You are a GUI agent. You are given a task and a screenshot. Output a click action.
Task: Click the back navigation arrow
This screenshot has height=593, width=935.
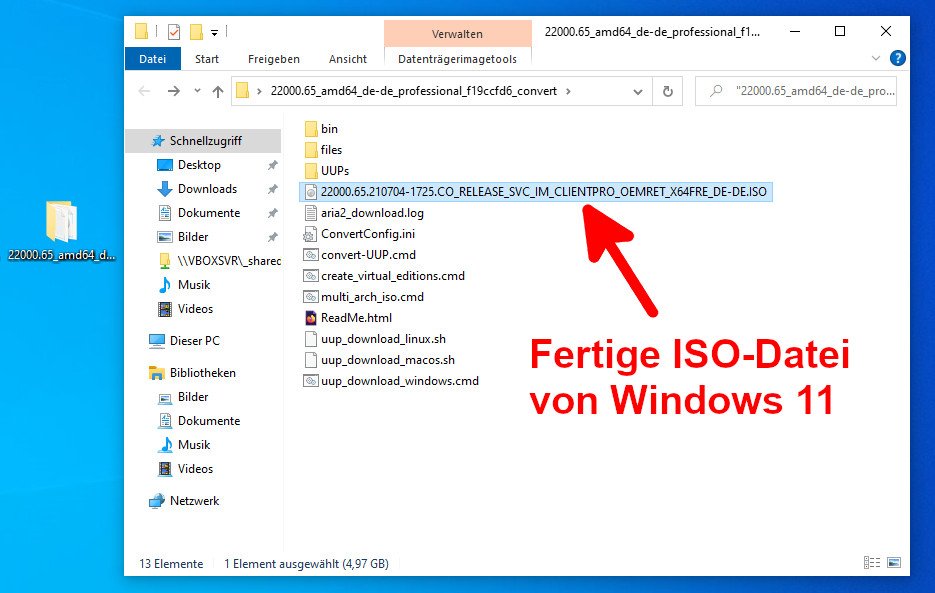click(x=145, y=91)
